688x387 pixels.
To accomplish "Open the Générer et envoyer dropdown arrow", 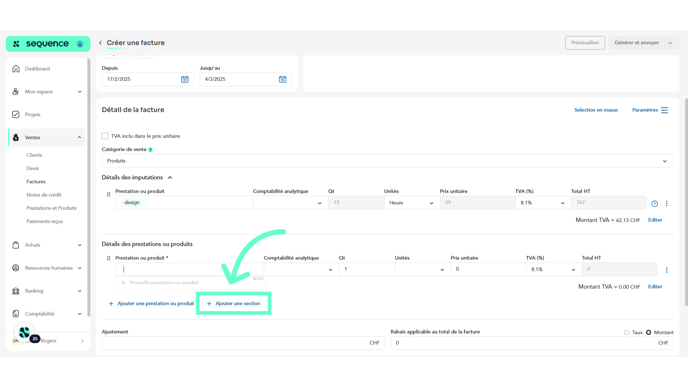I will pyautogui.click(x=670, y=43).
